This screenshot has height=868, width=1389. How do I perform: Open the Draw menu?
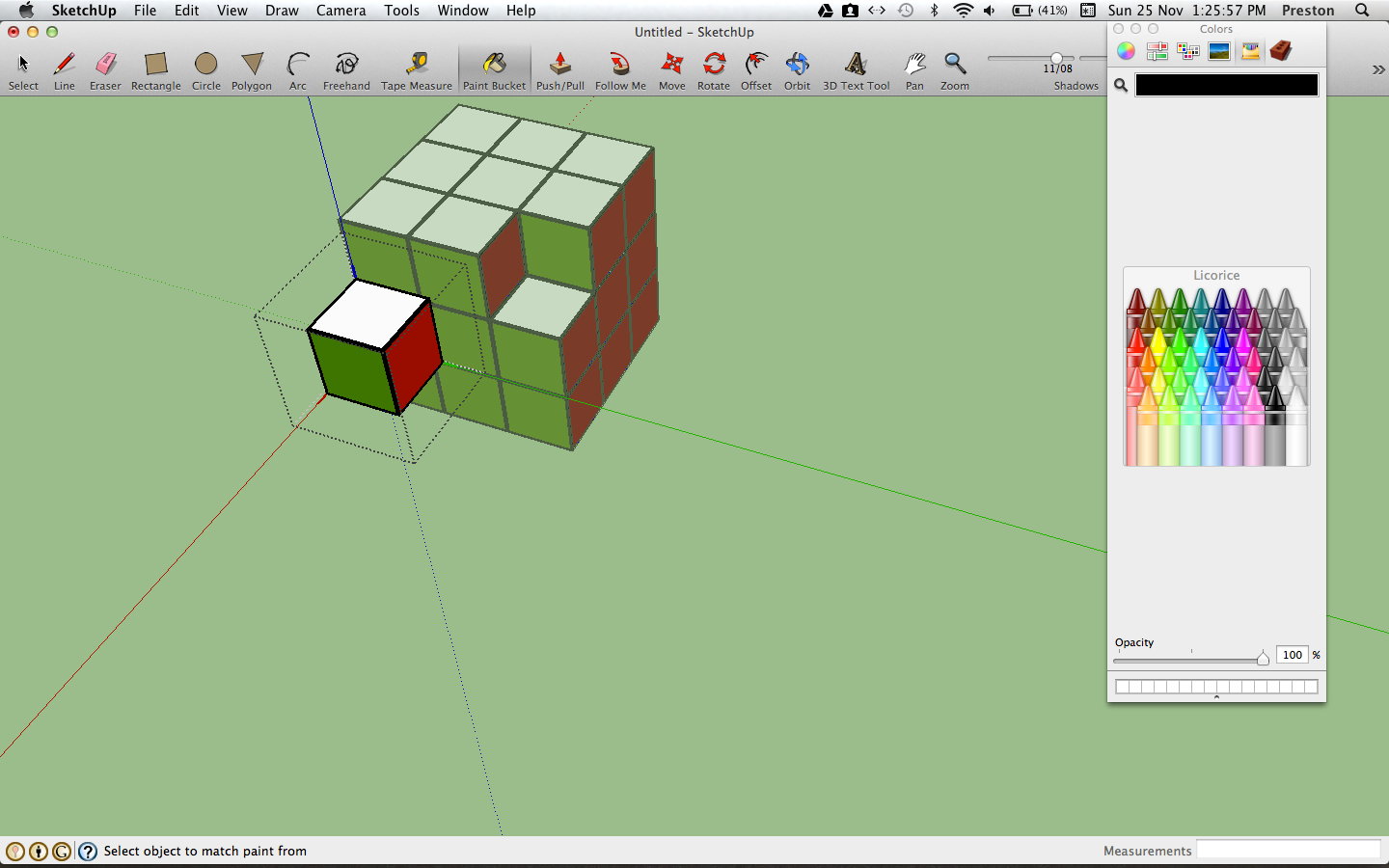click(282, 11)
